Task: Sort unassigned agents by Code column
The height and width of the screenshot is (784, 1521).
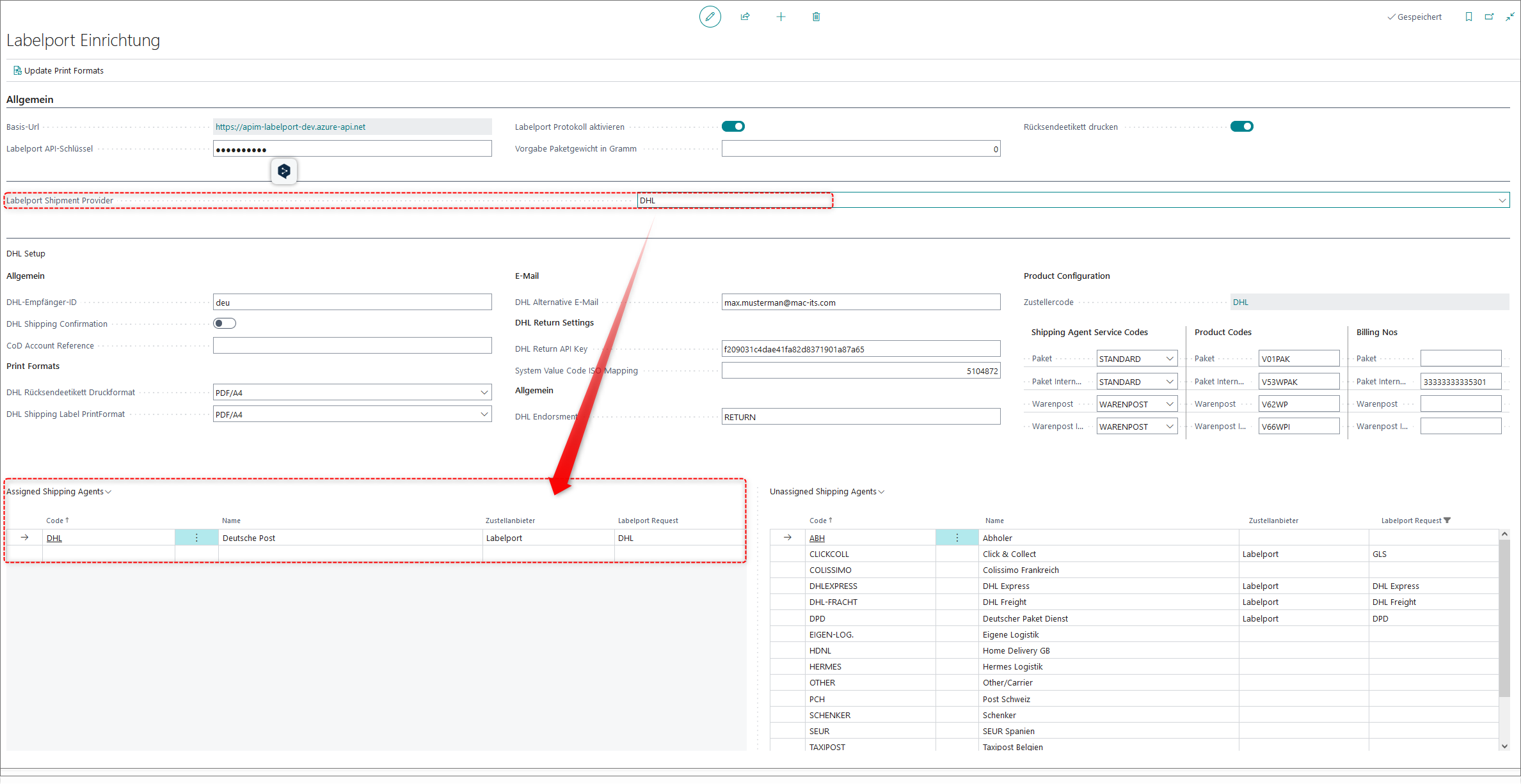Action: (821, 521)
